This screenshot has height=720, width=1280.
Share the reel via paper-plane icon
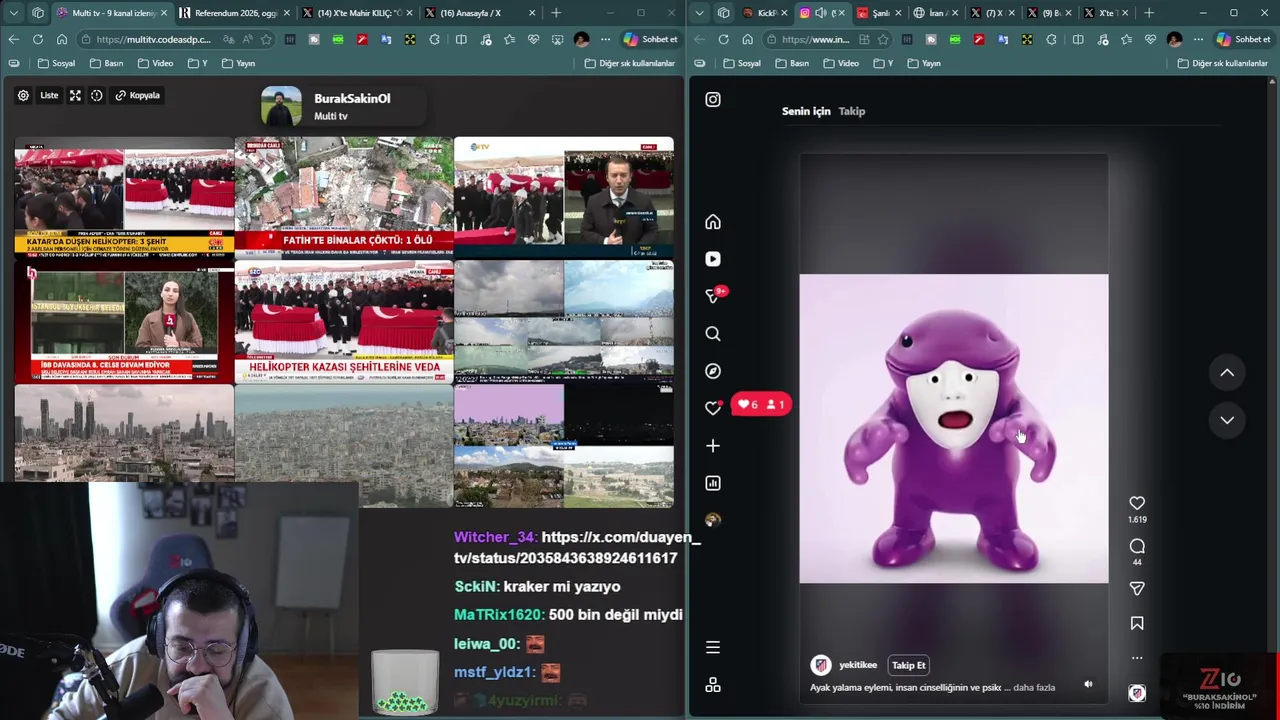(1137, 589)
